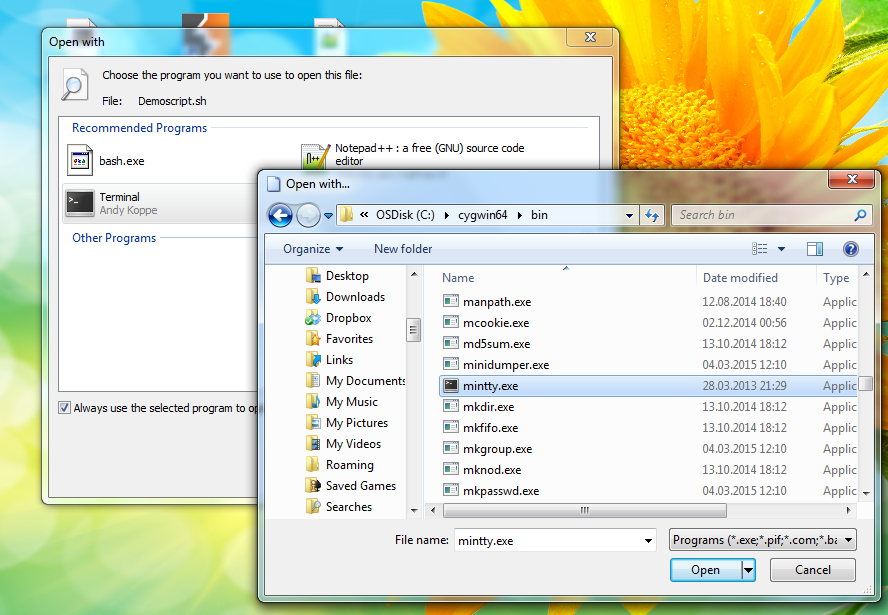Image resolution: width=888 pixels, height=615 pixels.
Task: Open the Help button in file dialog
Action: coord(851,249)
